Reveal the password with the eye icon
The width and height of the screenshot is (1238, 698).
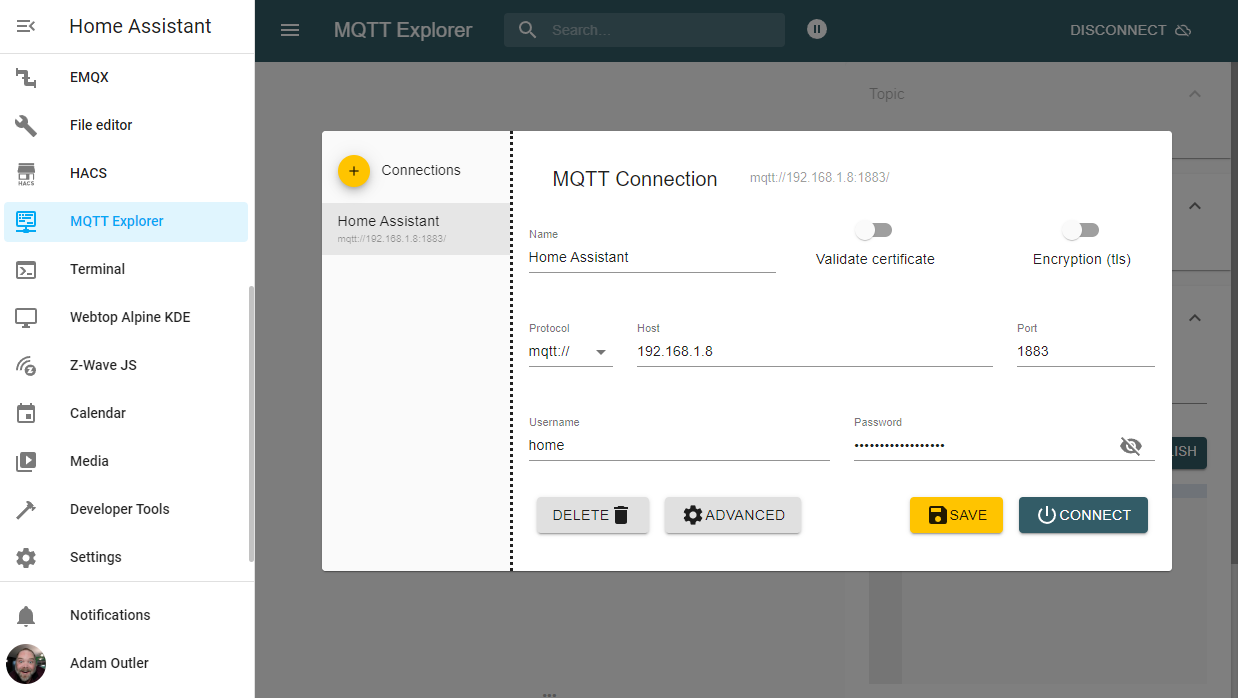(1131, 446)
